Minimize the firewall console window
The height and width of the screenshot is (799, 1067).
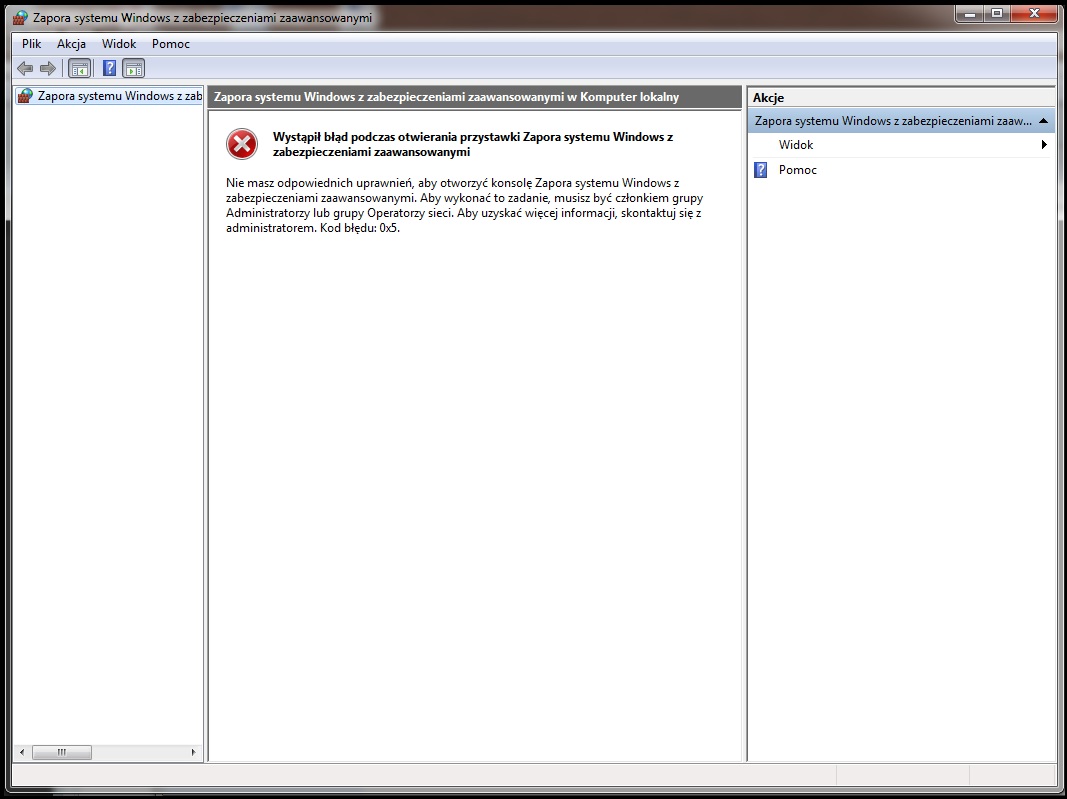pos(970,14)
